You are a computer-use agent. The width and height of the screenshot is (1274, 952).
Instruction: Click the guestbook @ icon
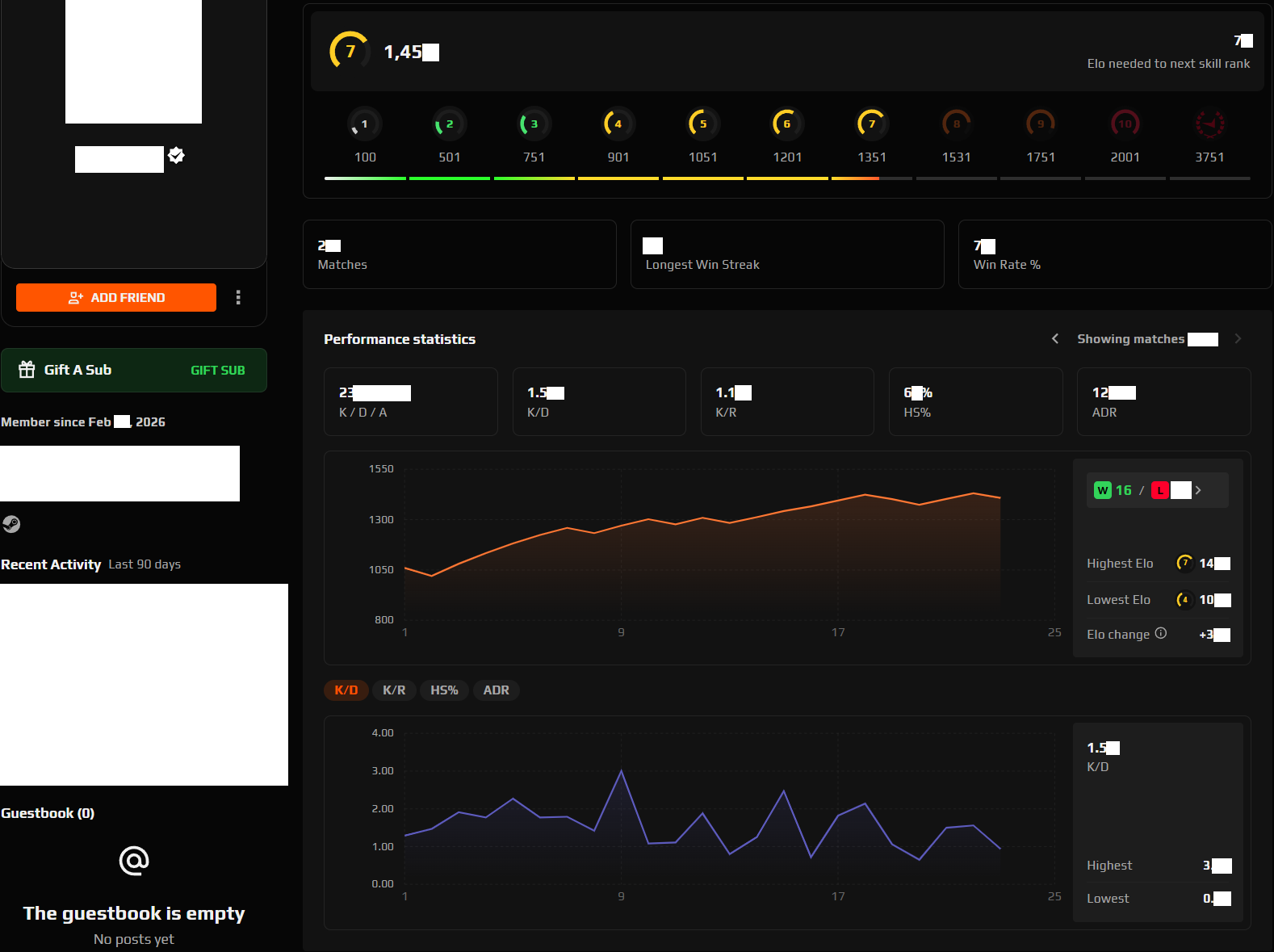[134, 861]
